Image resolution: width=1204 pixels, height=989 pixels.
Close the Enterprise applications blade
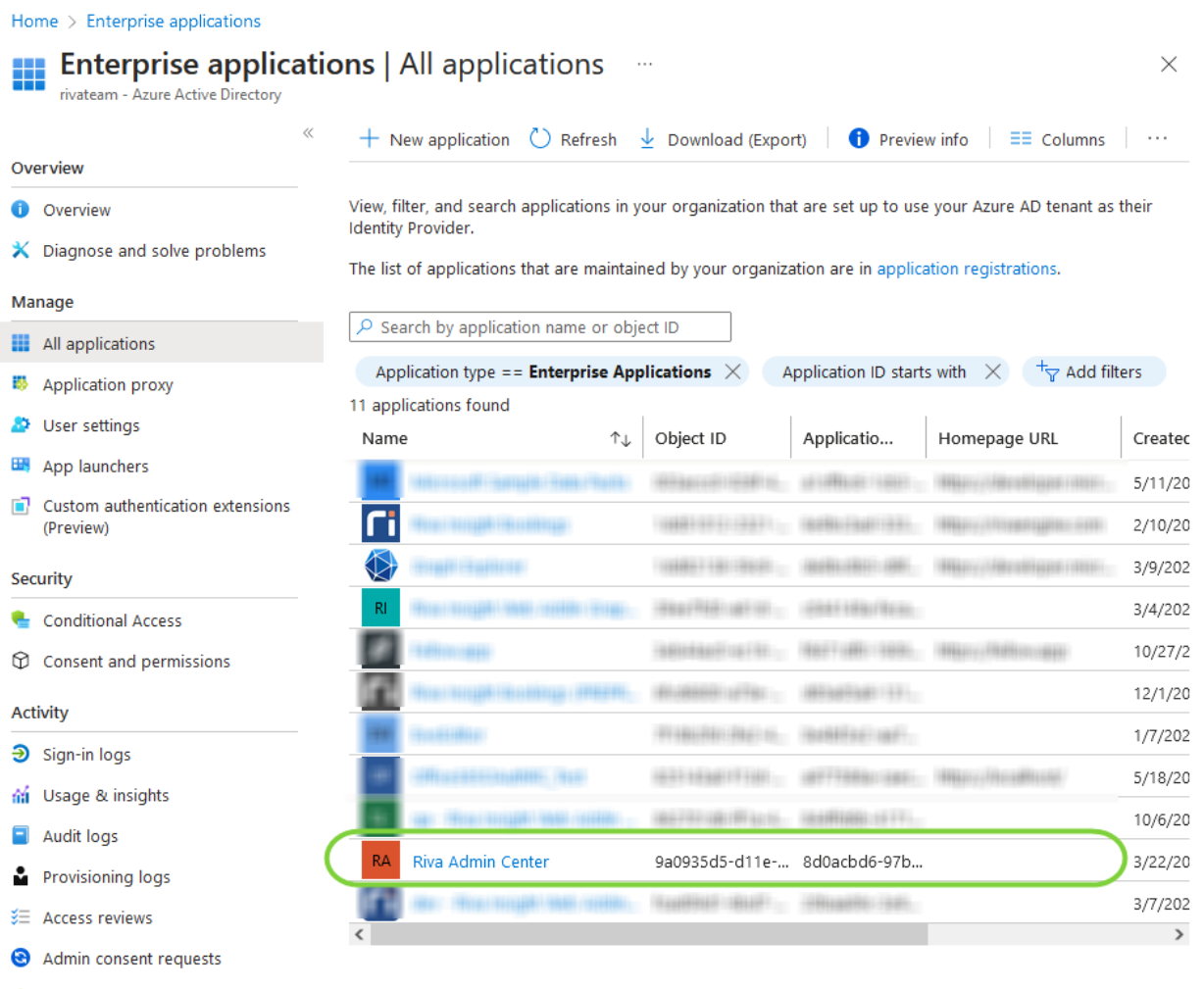point(1169,64)
